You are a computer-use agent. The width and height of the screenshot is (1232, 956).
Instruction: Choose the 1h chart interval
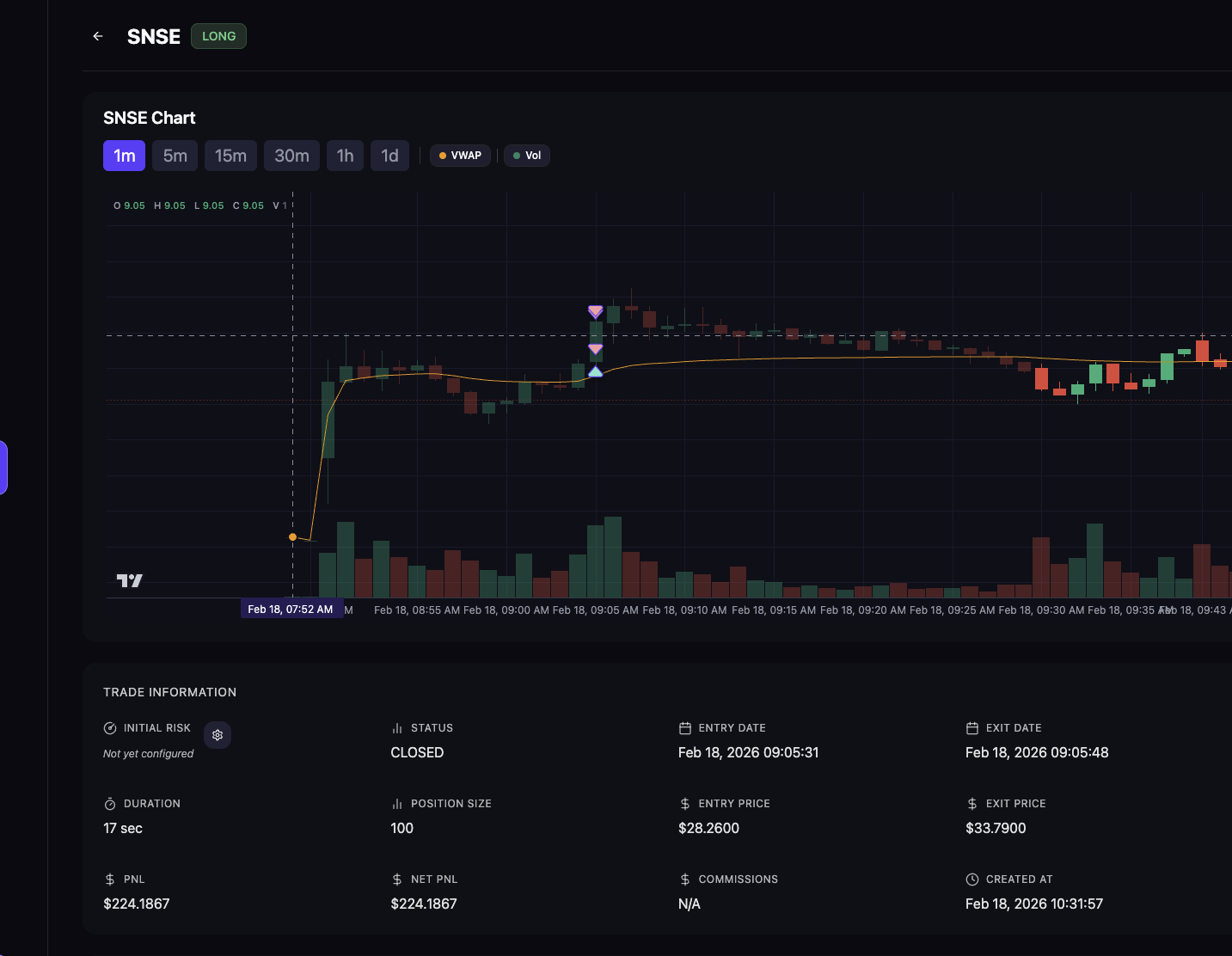345,156
